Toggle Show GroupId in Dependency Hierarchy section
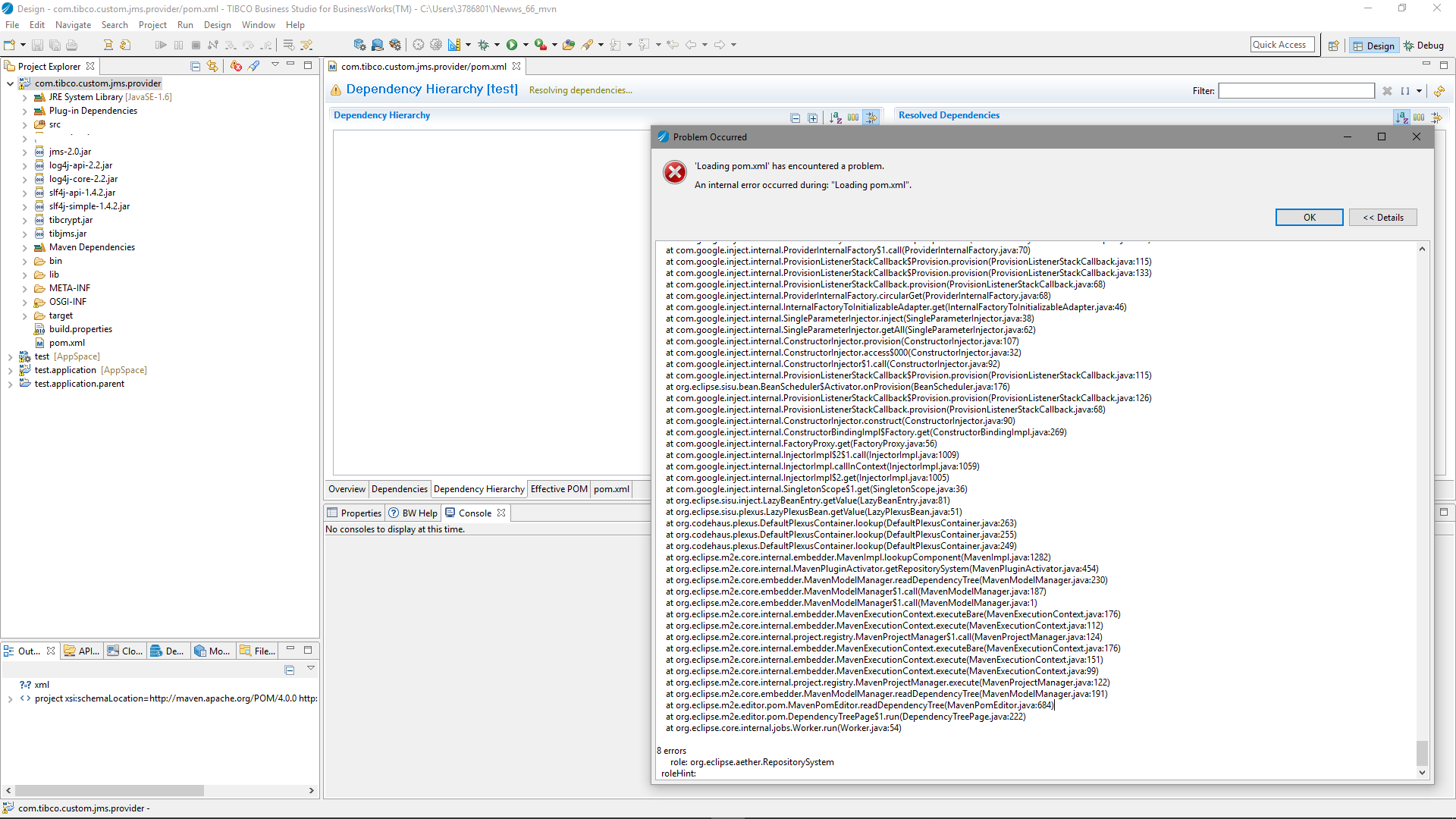 (853, 118)
